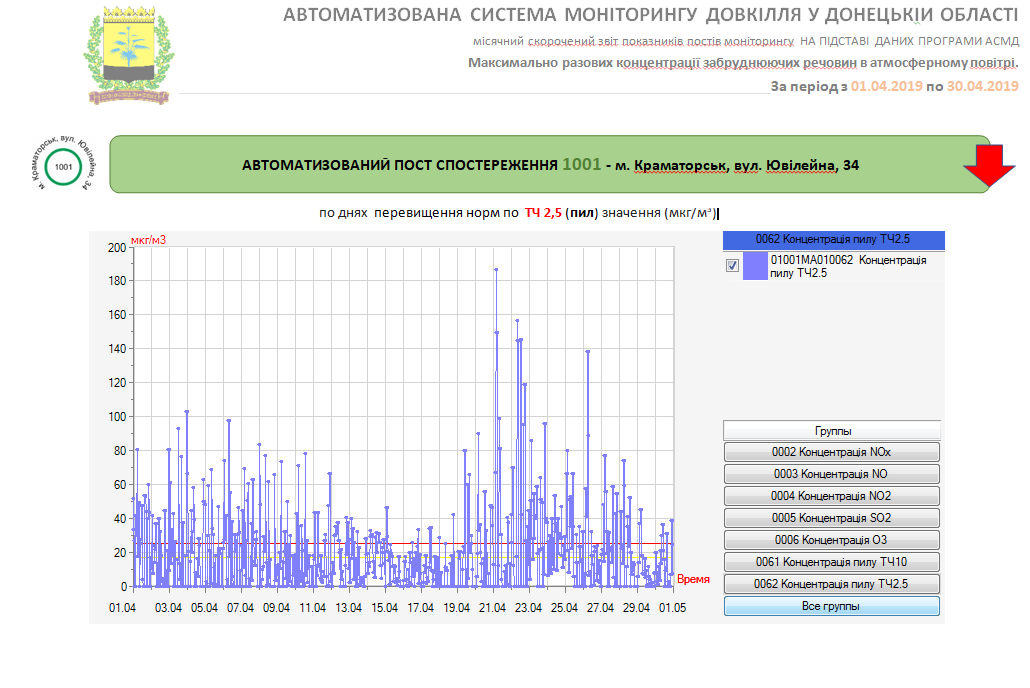The width and height of the screenshot is (1030, 688).
Task: Click the Donetsk region coat of arms
Action: 126,55
